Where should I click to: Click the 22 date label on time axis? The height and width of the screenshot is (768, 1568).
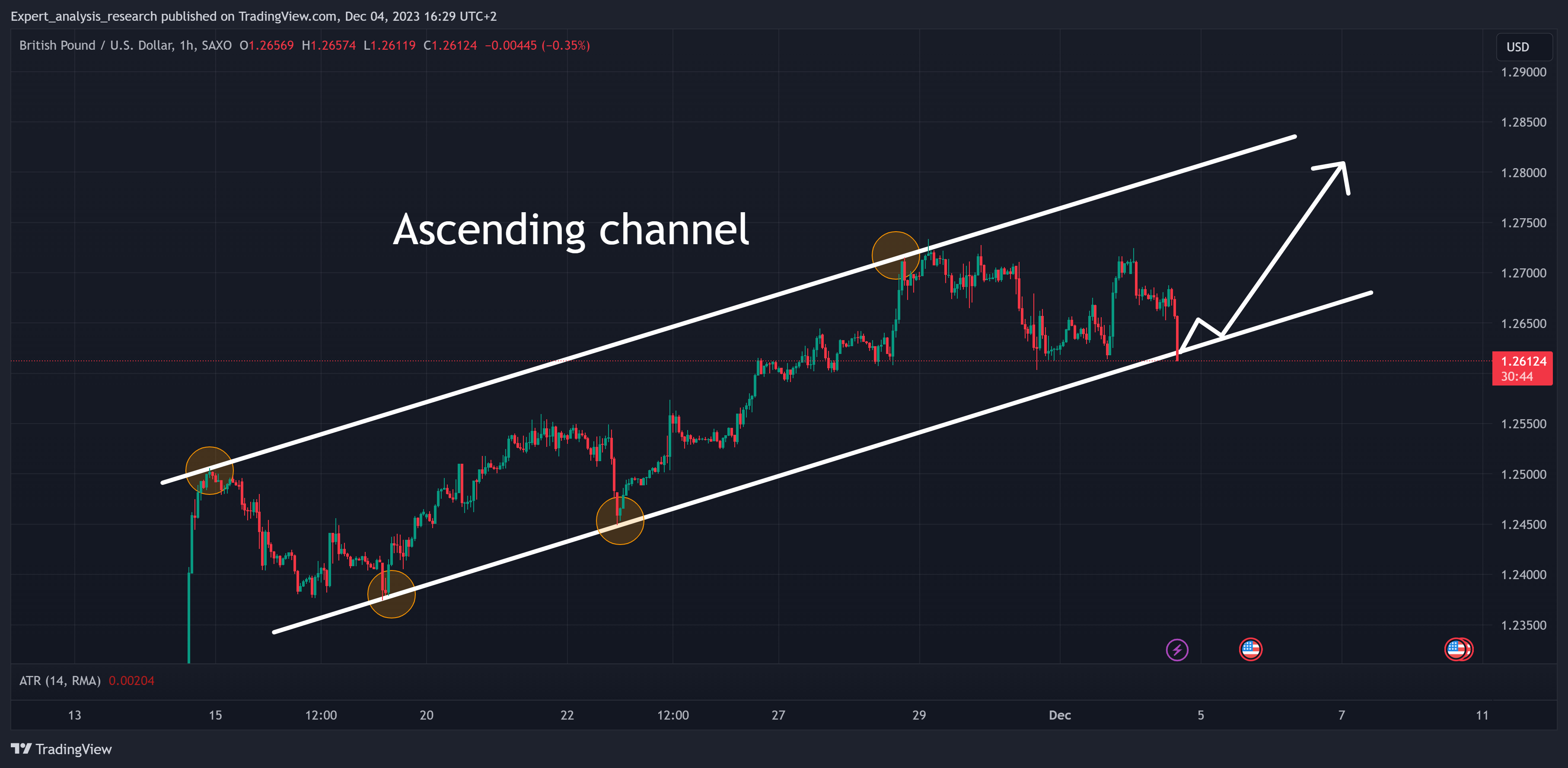[567, 715]
